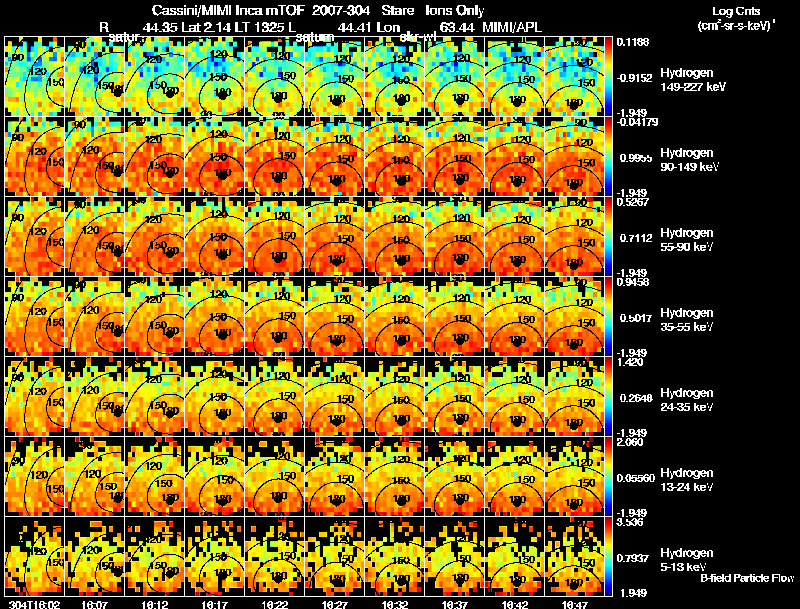Click the '304T16:02' time axis label
The height and width of the screenshot is (609, 800).
click(34, 604)
